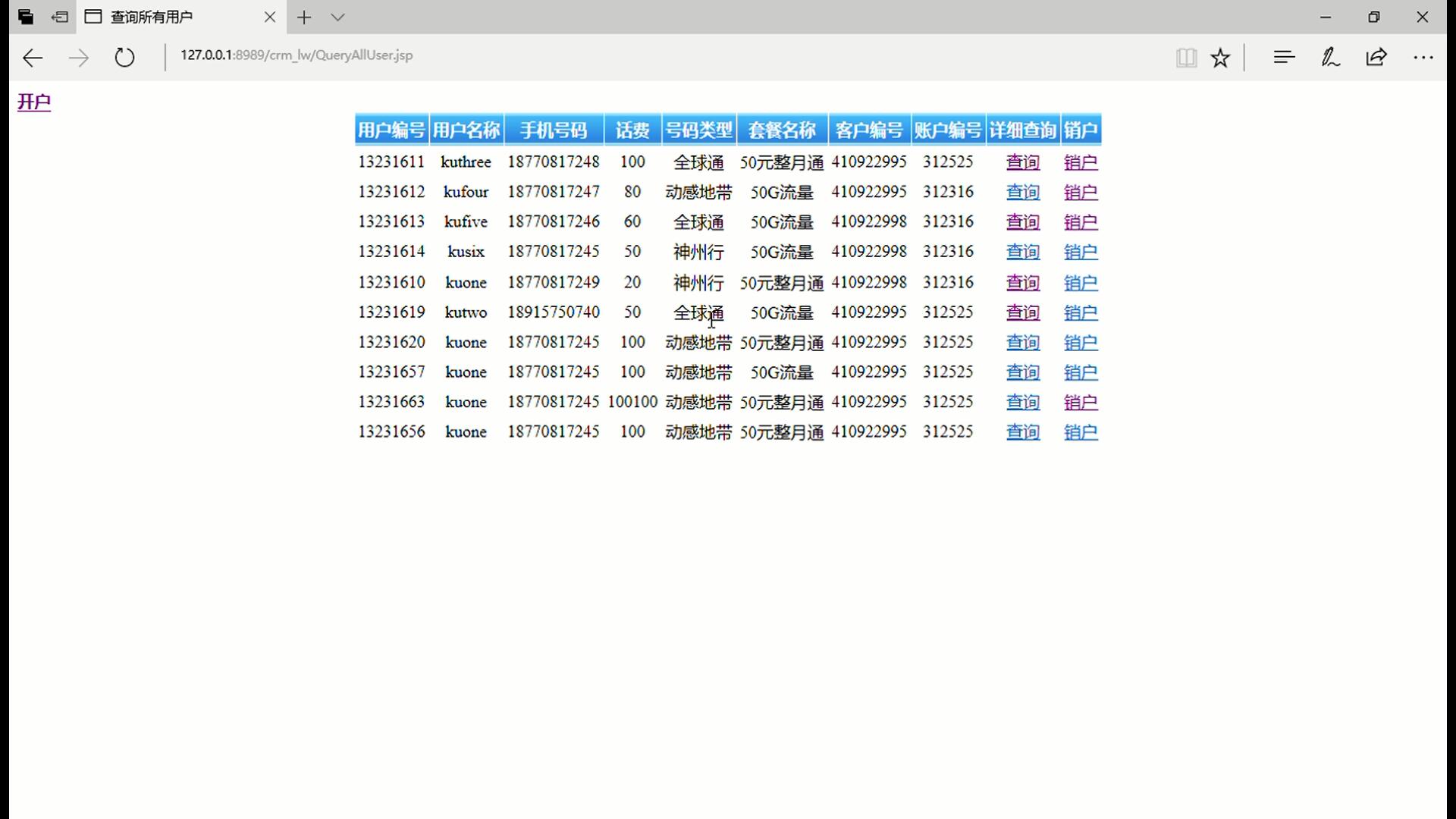The image size is (1456, 819).
Task: Refresh the page with reload icon
Action: coord(124,58)
